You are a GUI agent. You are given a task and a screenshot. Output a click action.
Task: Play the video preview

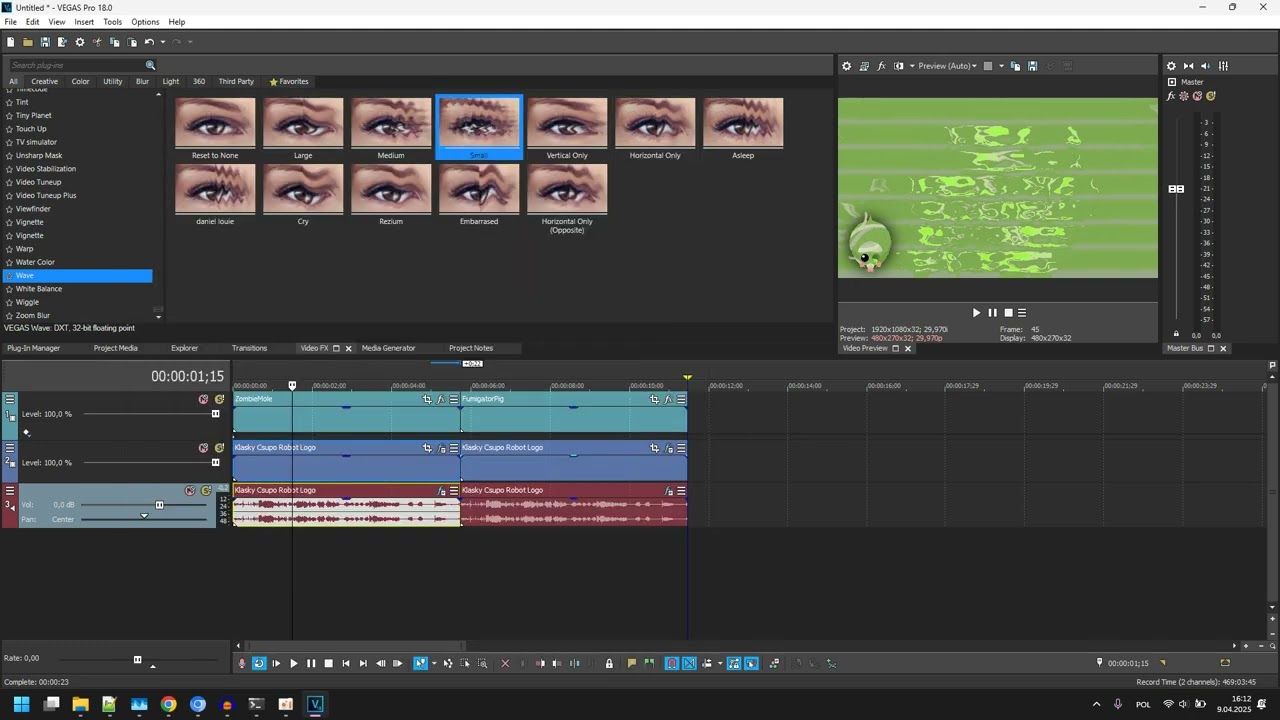tap(977, 313)
